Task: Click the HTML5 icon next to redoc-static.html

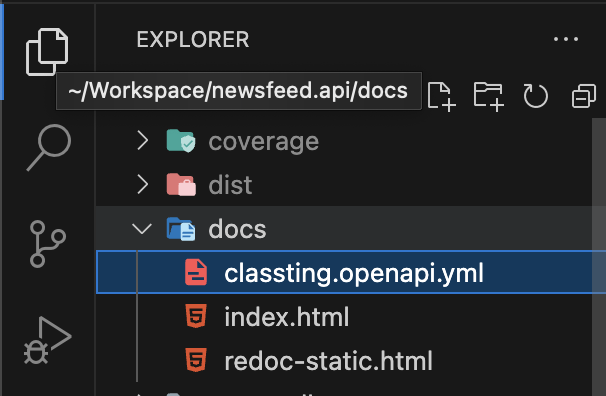Action: 196,360
